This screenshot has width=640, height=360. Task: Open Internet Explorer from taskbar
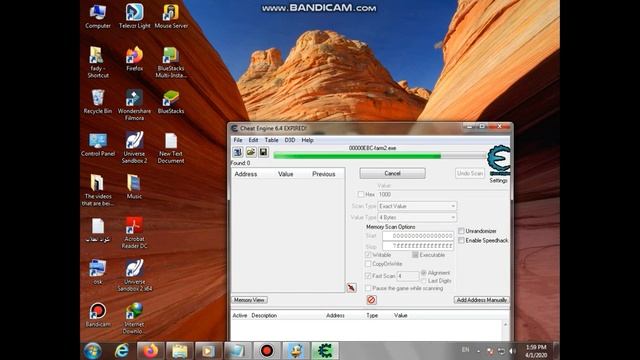[x=122, y=351]
